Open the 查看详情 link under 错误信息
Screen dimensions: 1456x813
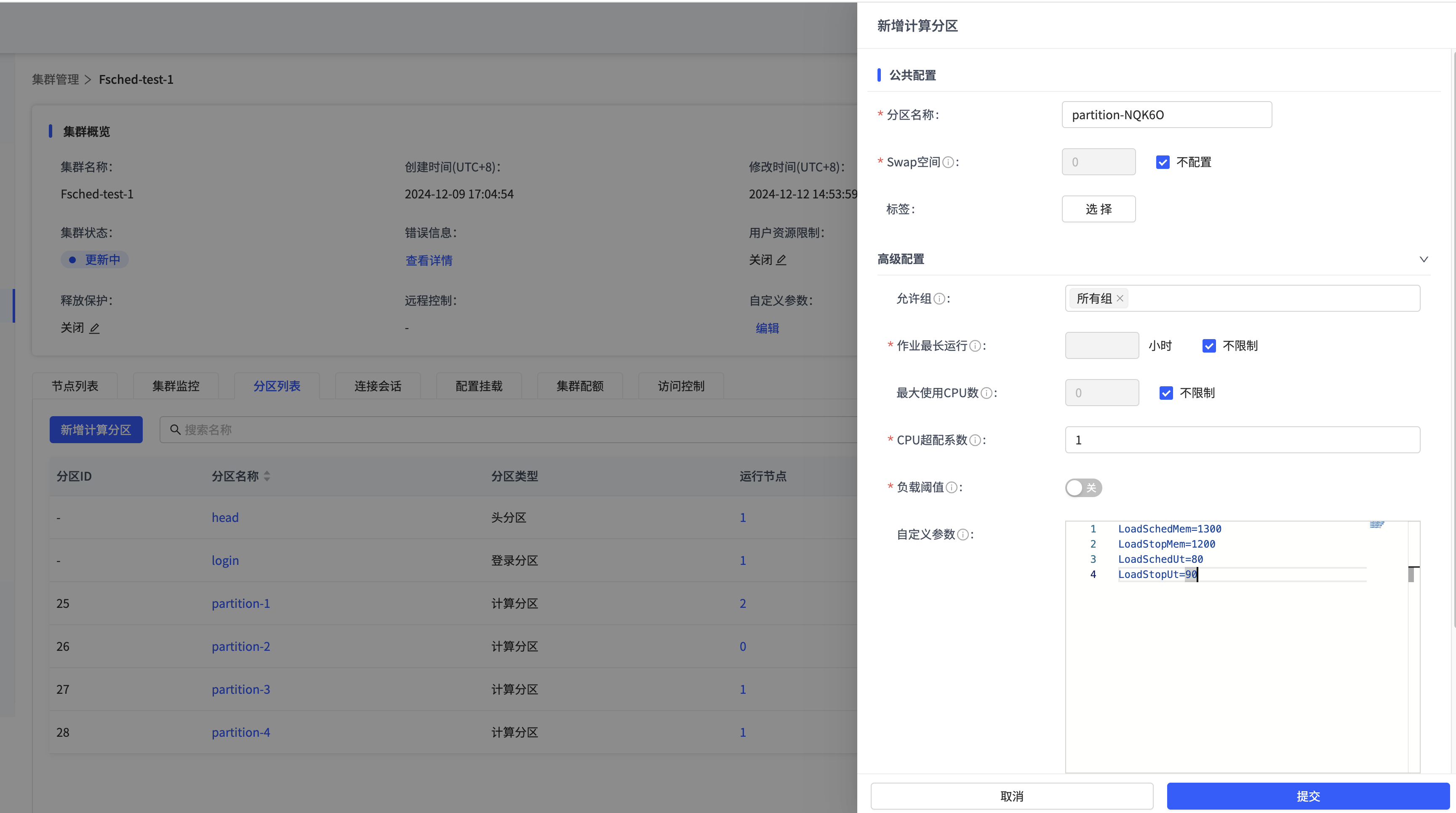(x=429, y=260)
